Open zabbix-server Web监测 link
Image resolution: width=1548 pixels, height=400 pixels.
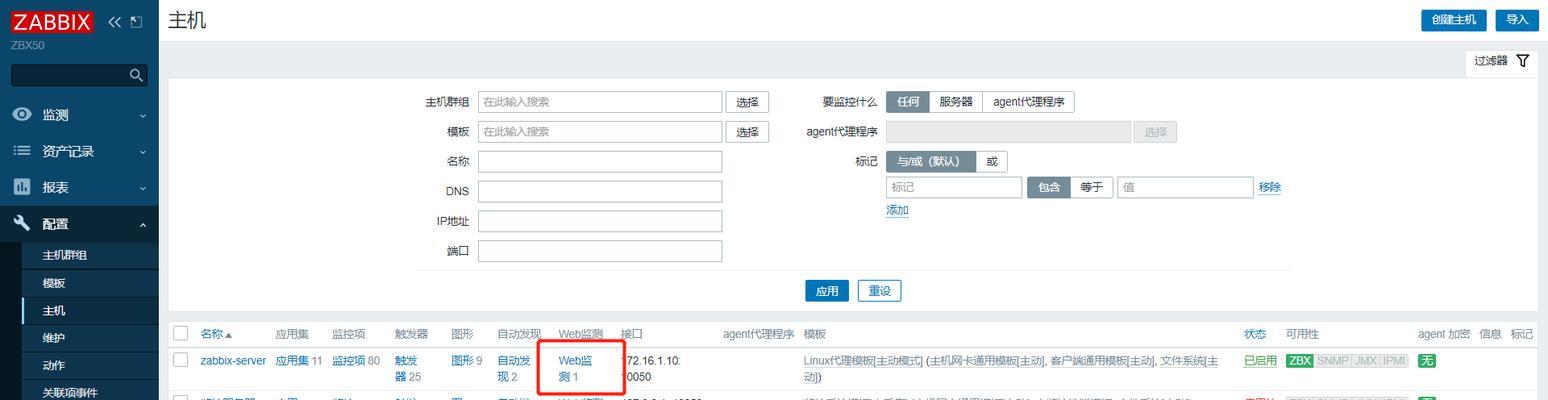click(575, 369)
